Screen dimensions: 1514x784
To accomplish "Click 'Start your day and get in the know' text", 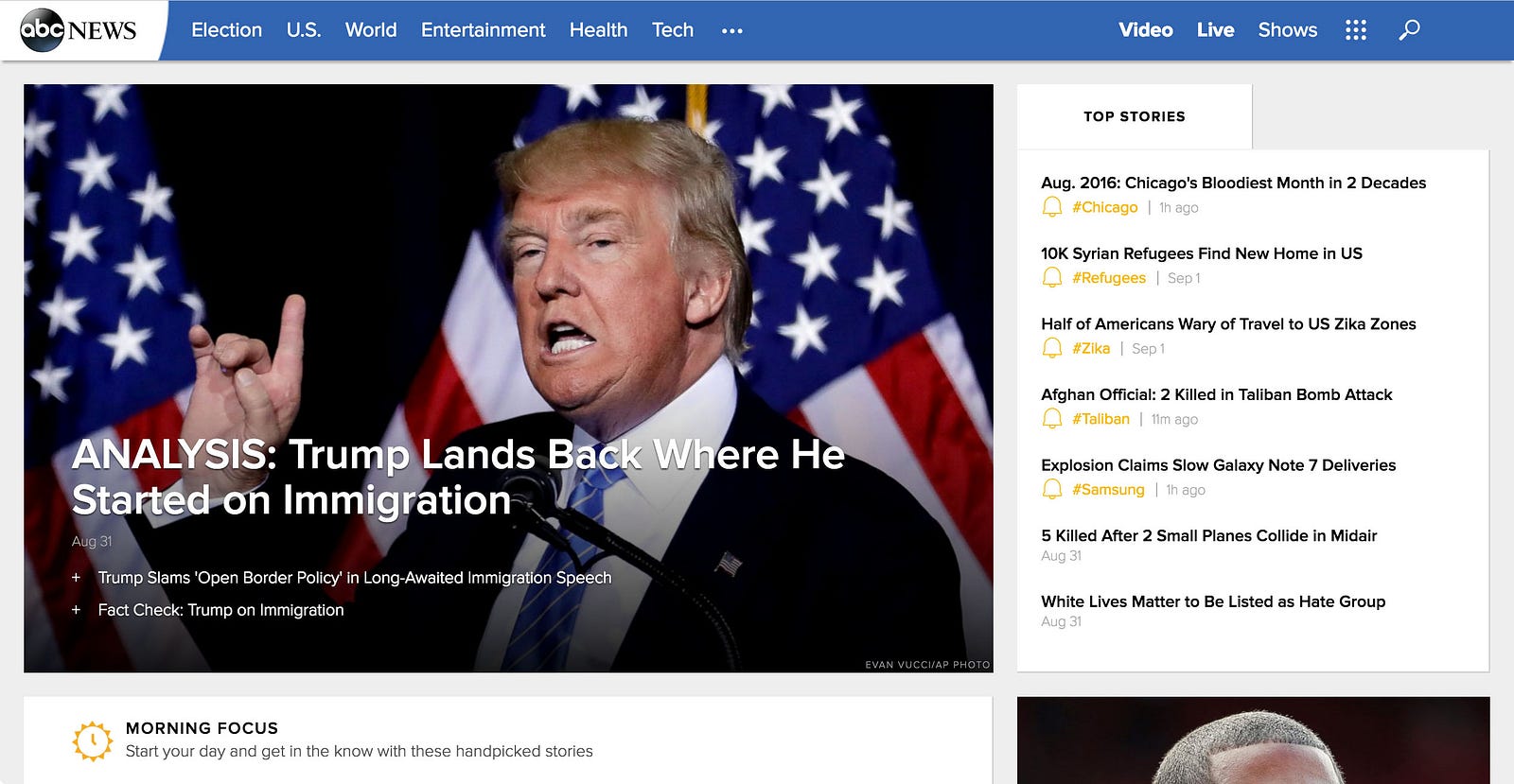I will [360, 751].
